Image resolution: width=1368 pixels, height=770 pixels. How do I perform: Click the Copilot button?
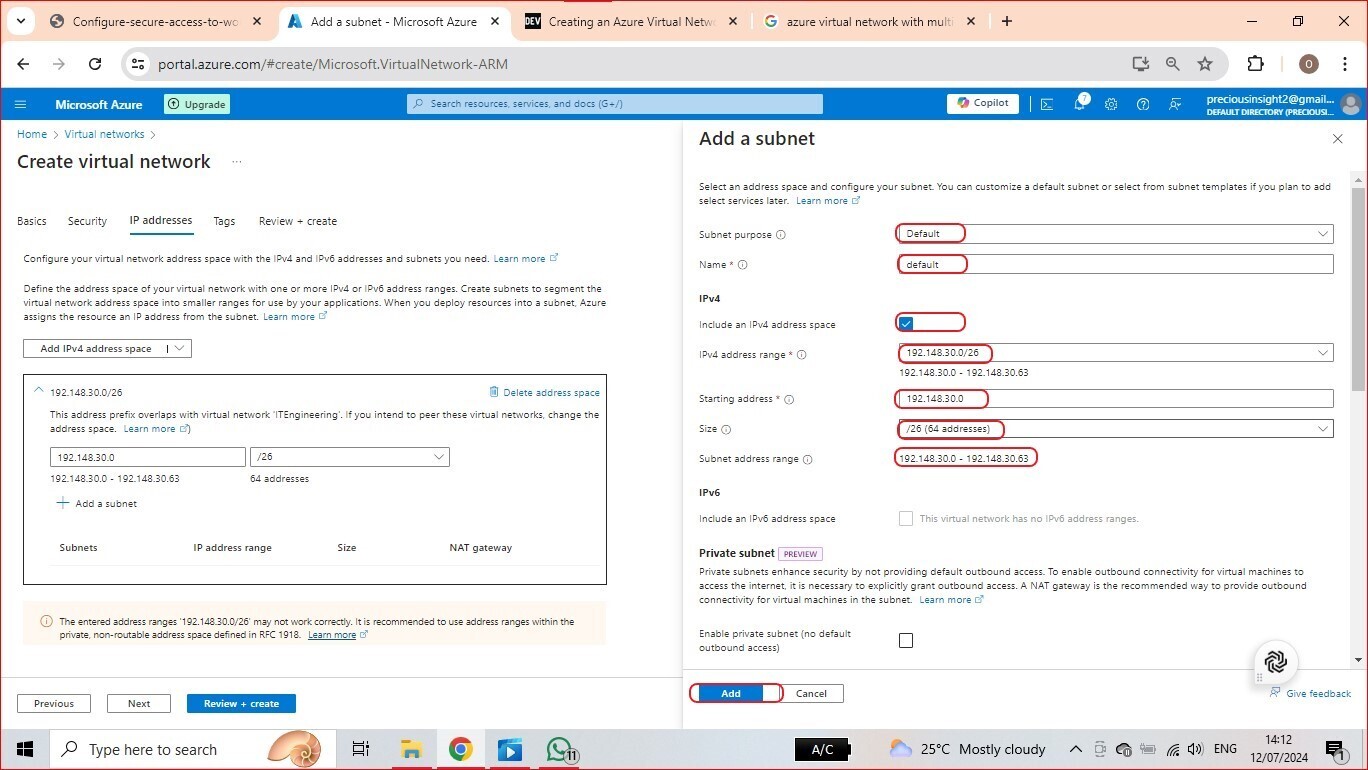(x=983, y=103)
